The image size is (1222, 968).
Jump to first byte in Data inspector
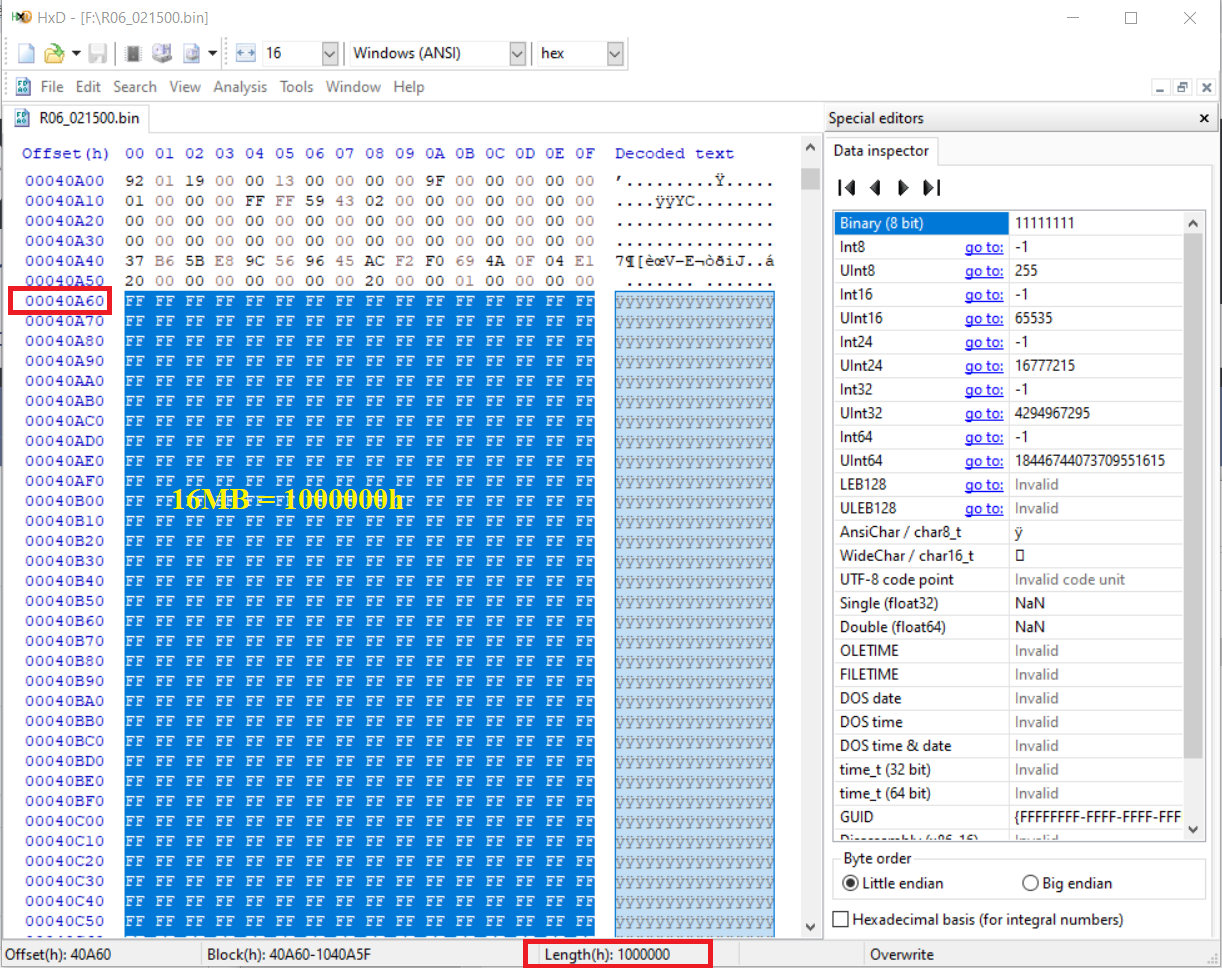pos(846,187)
